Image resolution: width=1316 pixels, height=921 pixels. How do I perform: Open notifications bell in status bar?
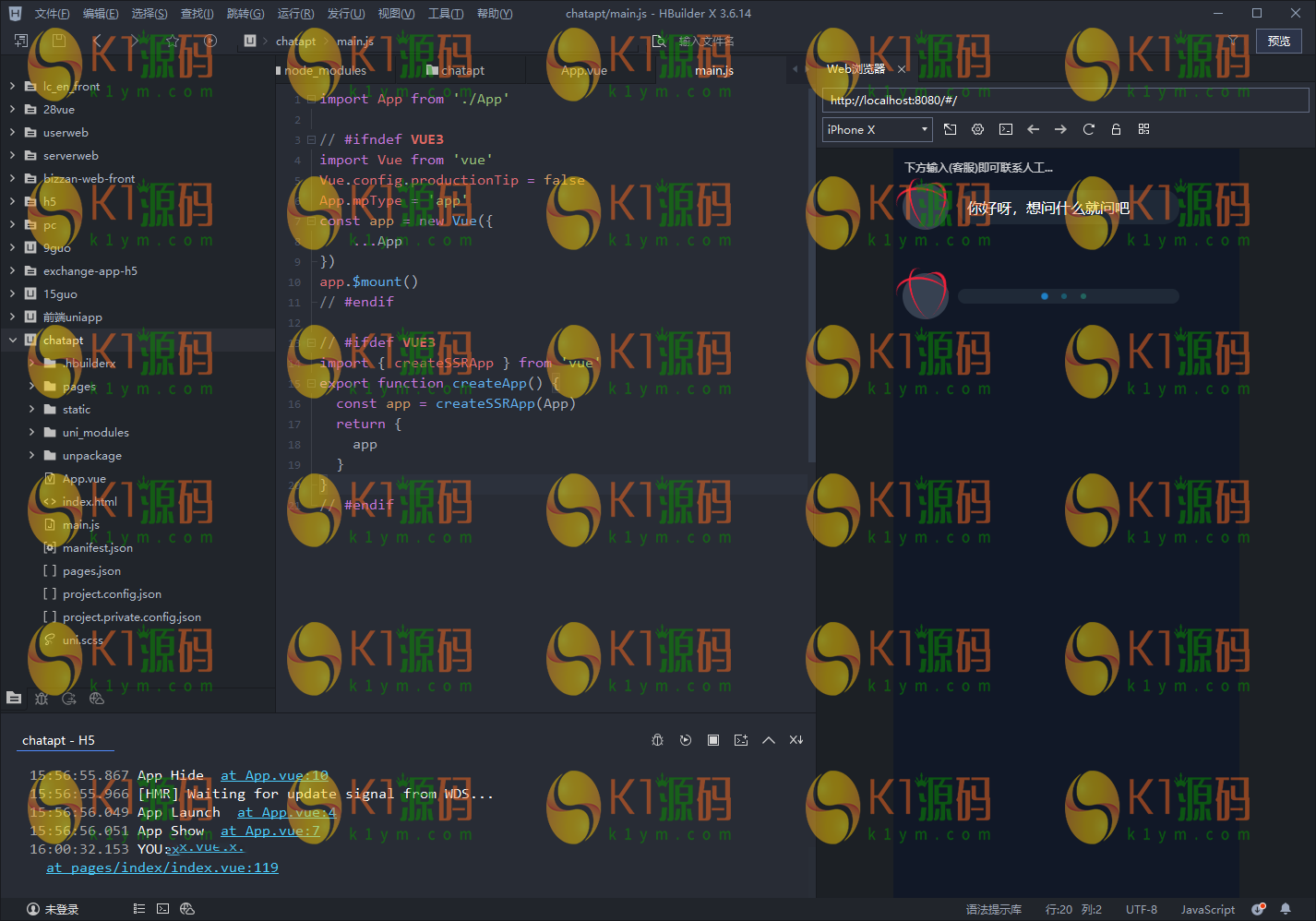1286,909
